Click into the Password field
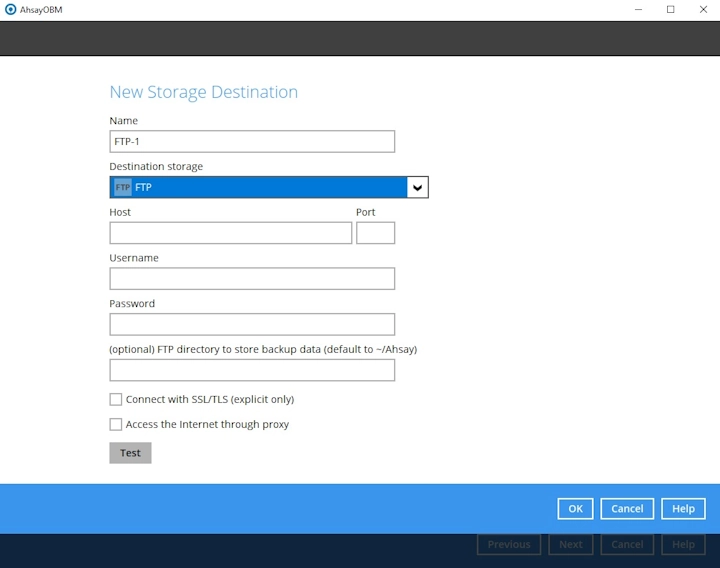The image size is (720, 568). [252, 324]
